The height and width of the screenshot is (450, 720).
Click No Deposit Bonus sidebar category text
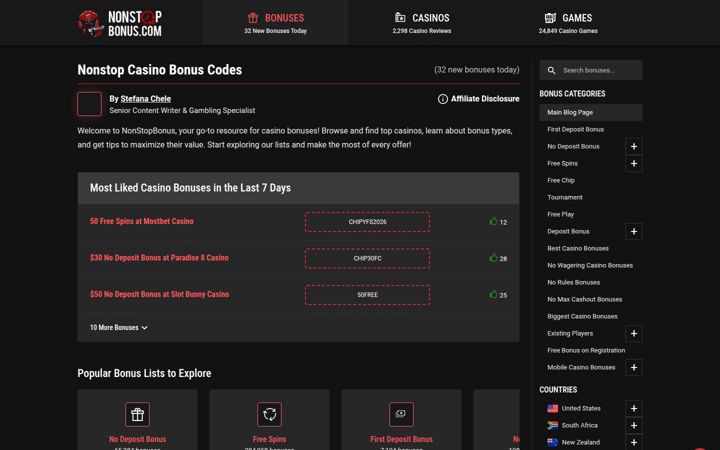[x=573, y=146]
